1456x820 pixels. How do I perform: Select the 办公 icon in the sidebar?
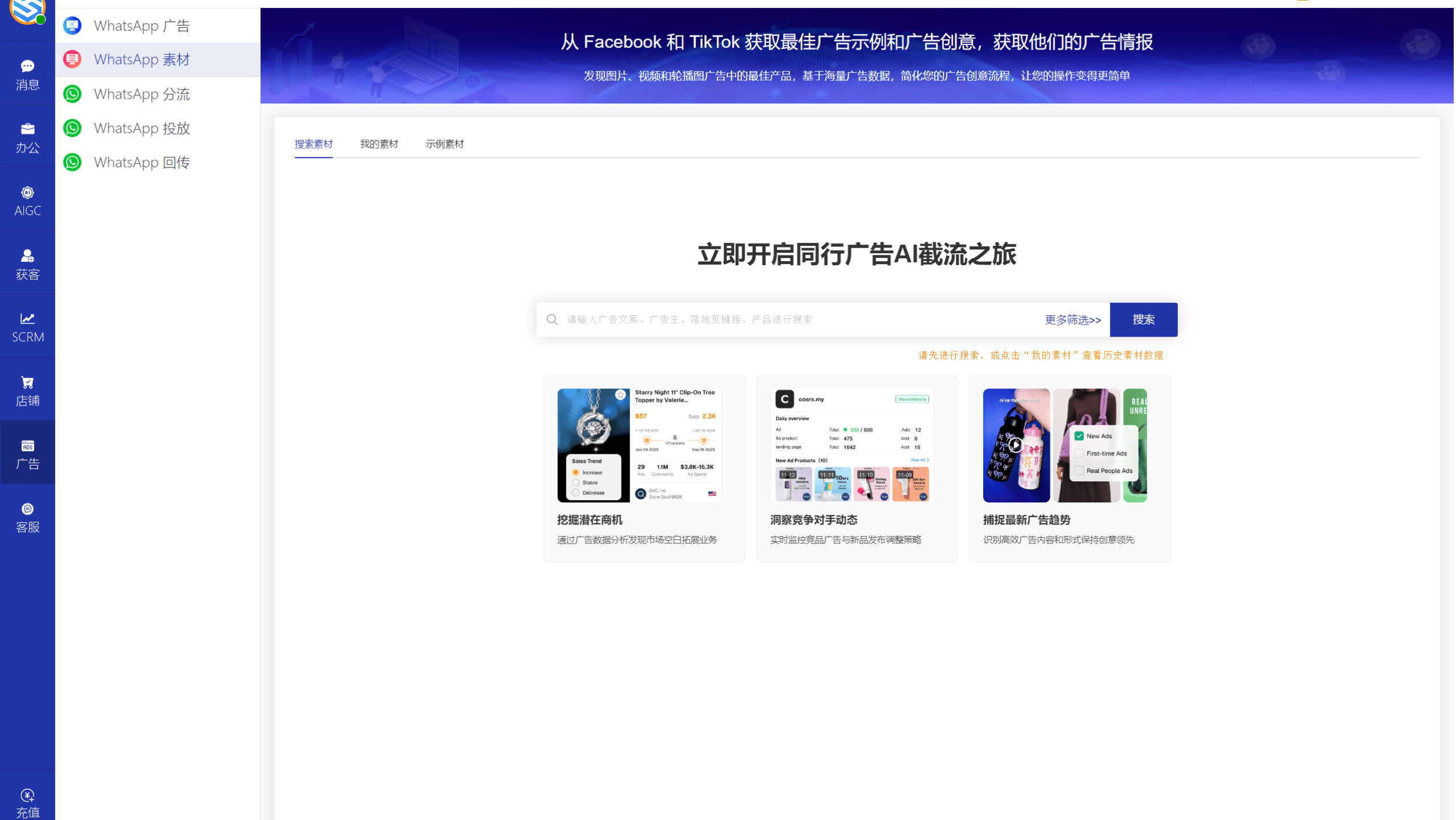27,137
